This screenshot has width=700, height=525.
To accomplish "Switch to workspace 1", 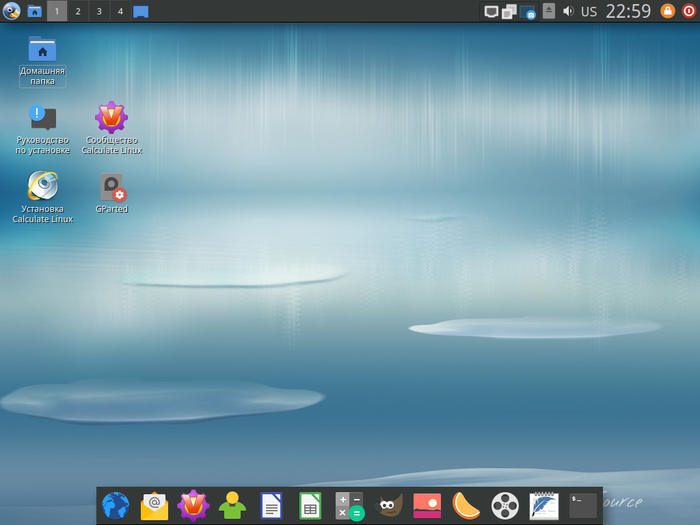I will click(57, 11).
